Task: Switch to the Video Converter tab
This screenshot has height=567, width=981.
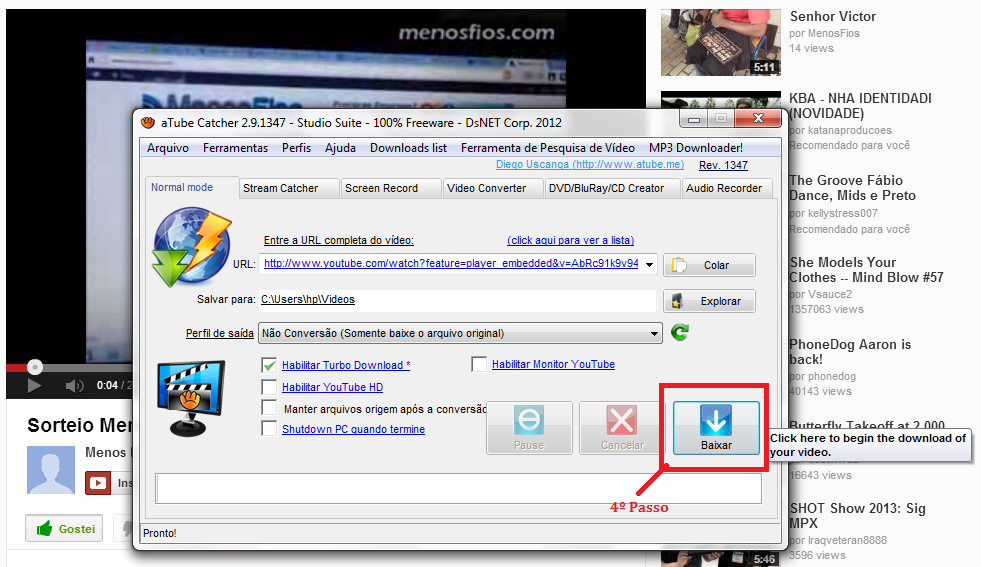Action: pos(492,188)
